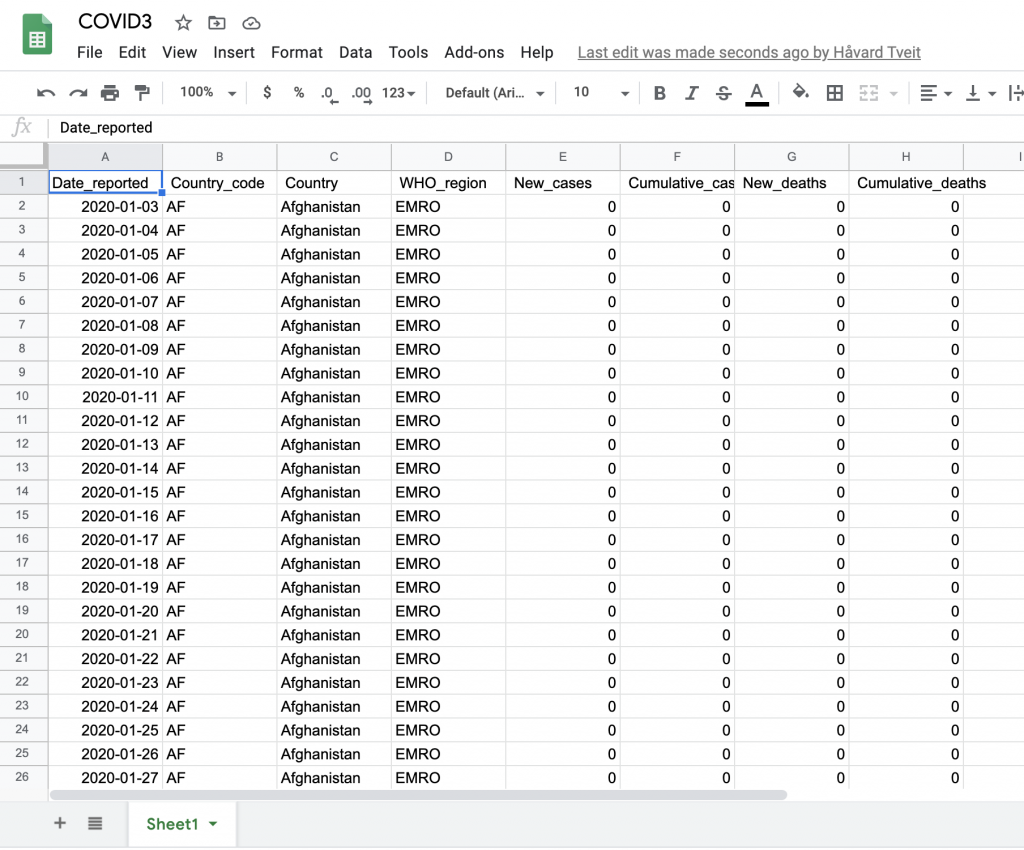Open the more formats 123 dropdown
This screenshot has height=850, width=1024.
tap(399, 93)
